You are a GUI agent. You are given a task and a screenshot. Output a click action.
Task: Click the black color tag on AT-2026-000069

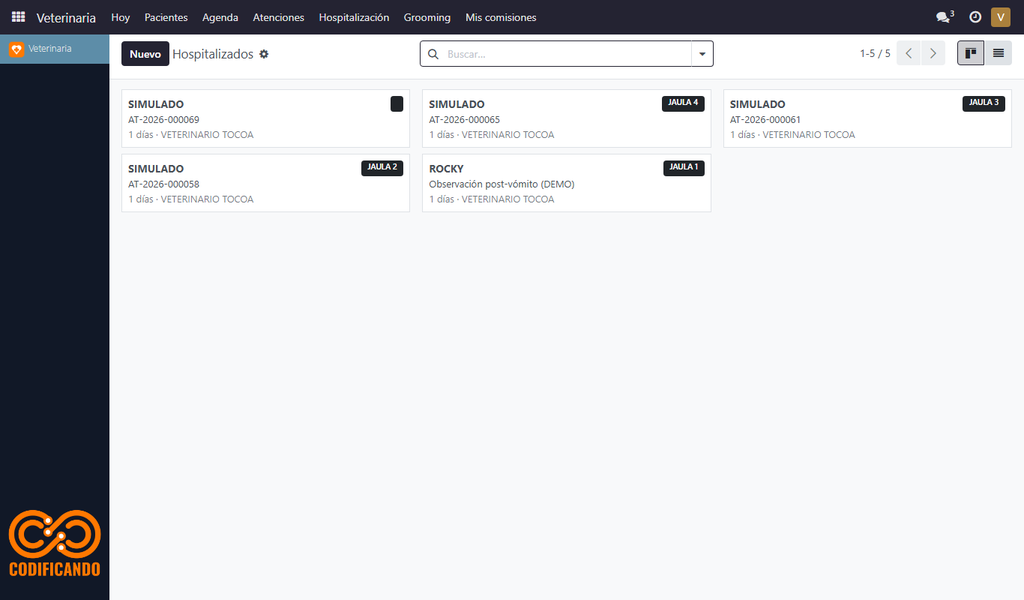click(x=396, y=104)
